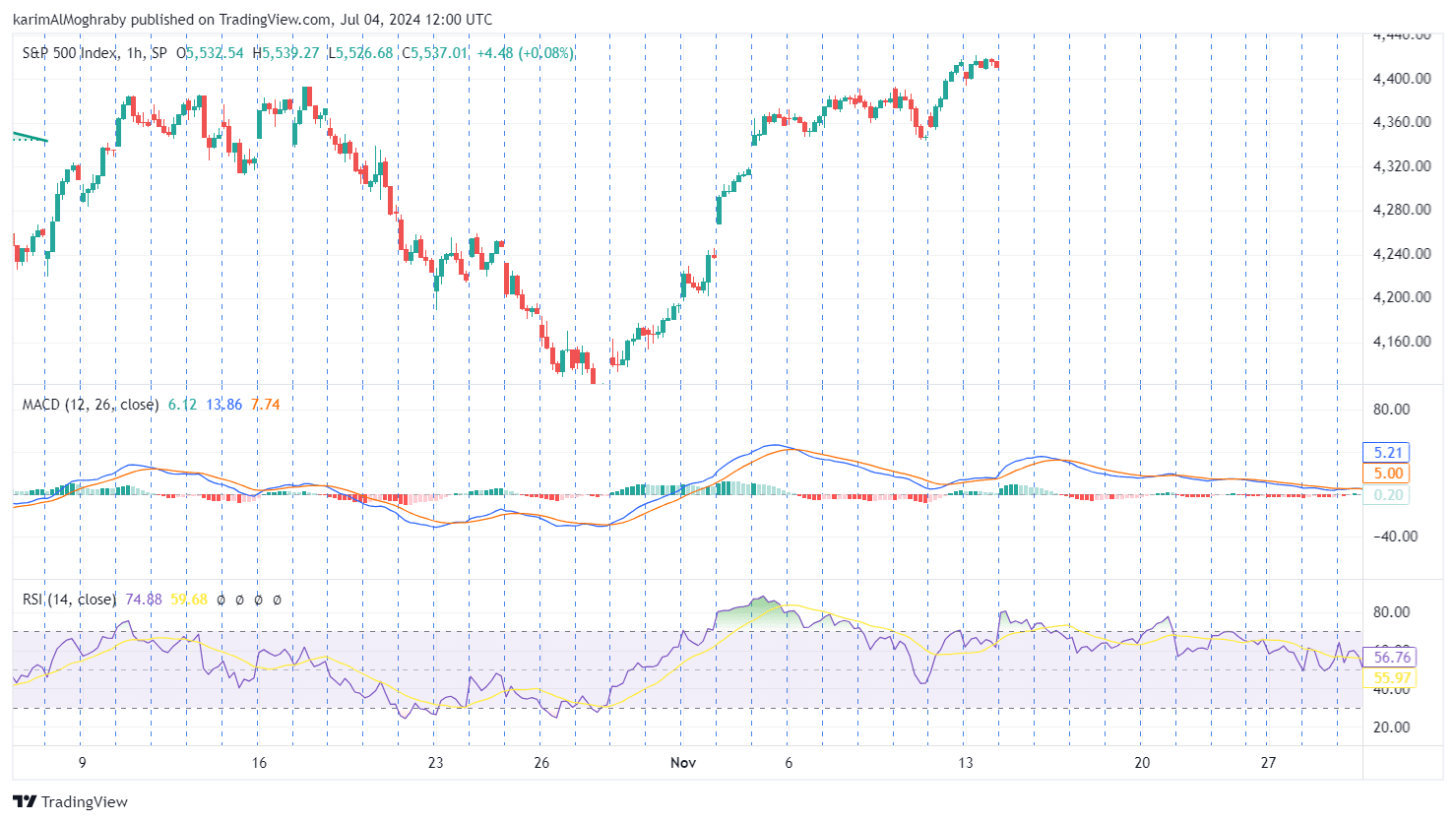
Task: Select the MACD line value 13.86
Action: [223, 405]
